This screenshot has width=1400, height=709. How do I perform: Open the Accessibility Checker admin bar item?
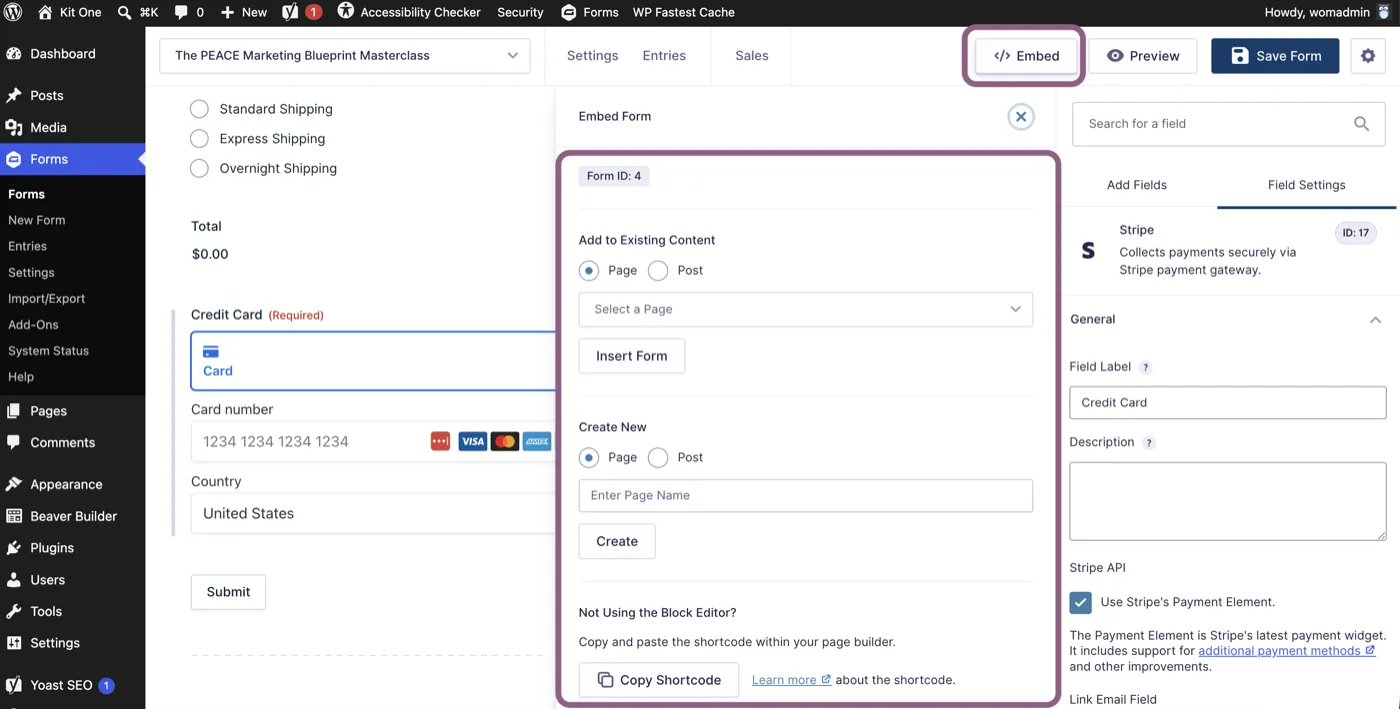(409, 12)
